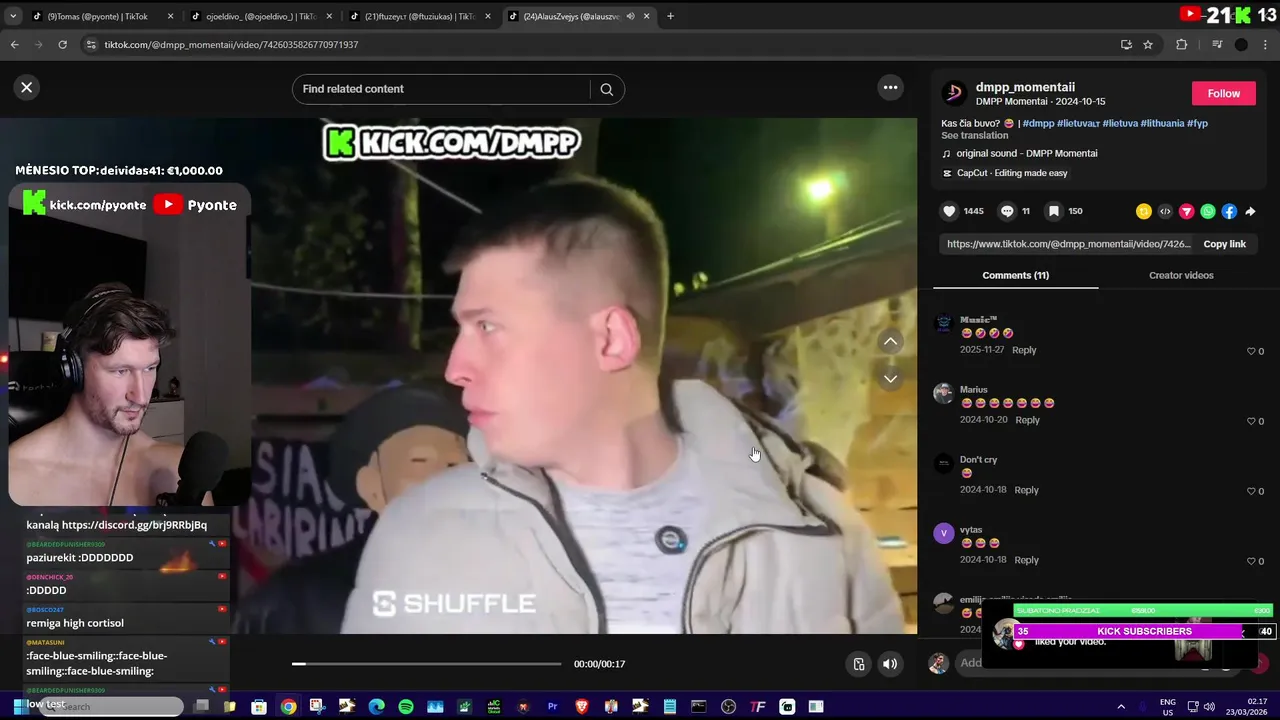Reply to Don't cry comment
The width and height of the screenshot is (1280, 720).
pos(1026,490)
